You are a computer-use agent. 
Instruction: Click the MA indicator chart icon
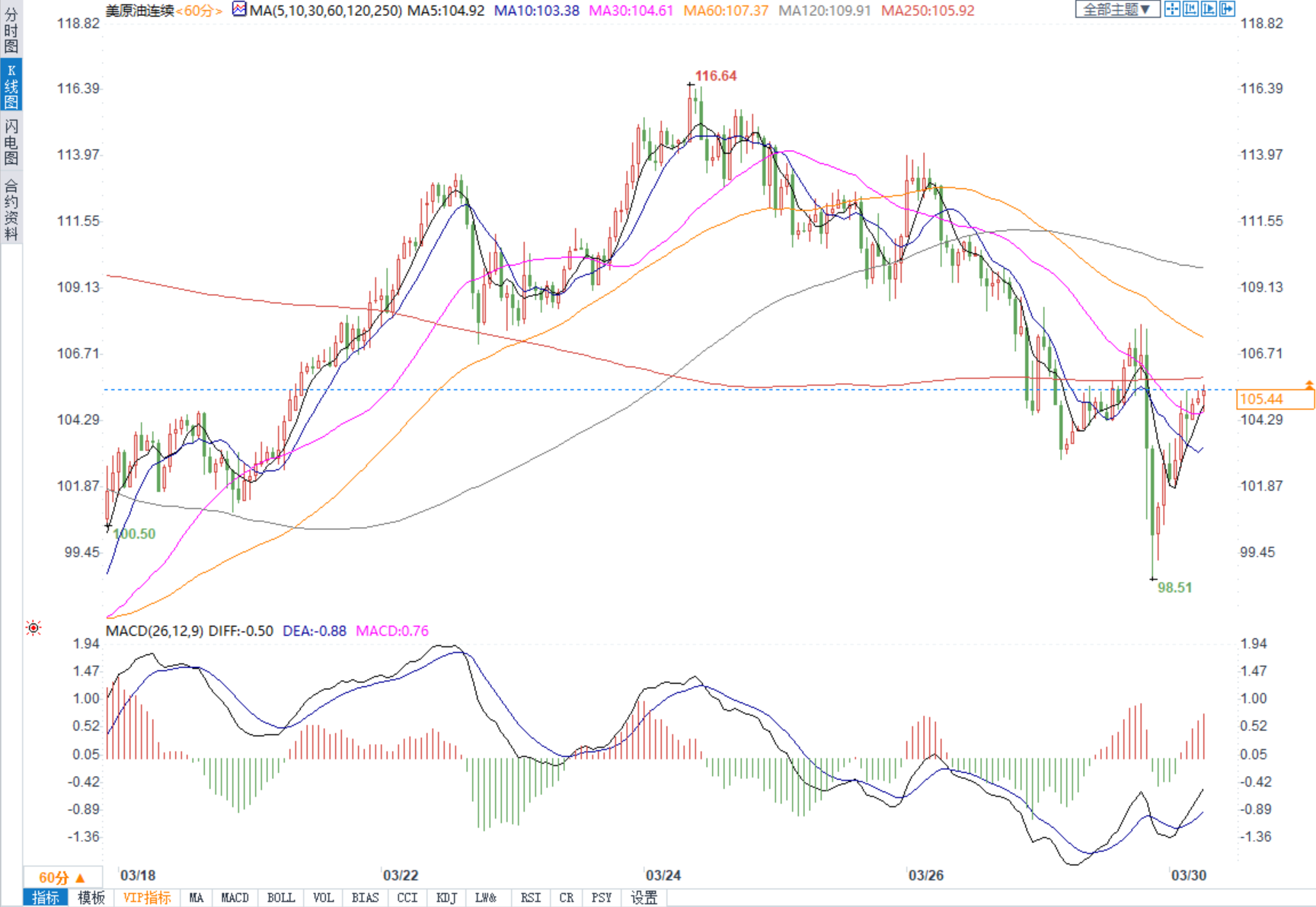point(239,9)
